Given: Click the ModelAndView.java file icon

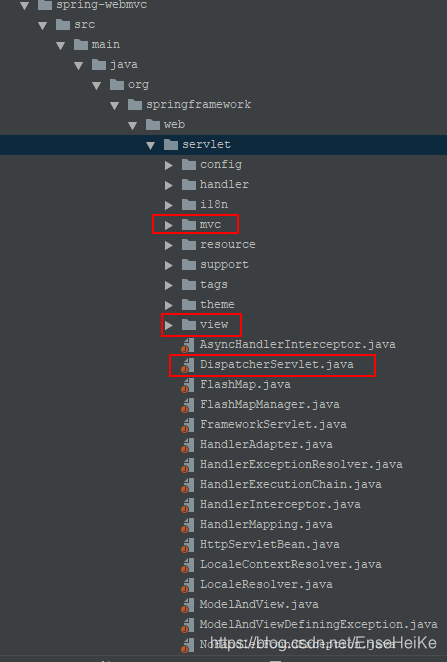Looking at the screenshot, I should tap(188, 605).
